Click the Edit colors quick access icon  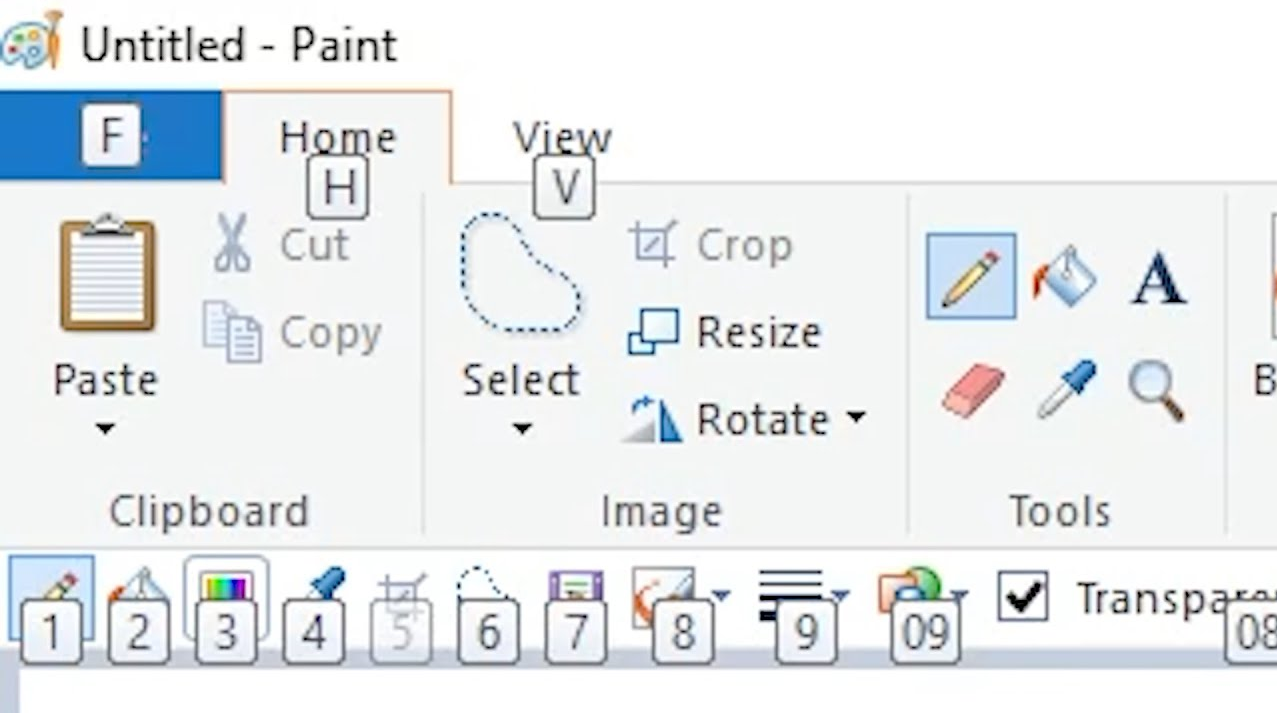point(226,588)
